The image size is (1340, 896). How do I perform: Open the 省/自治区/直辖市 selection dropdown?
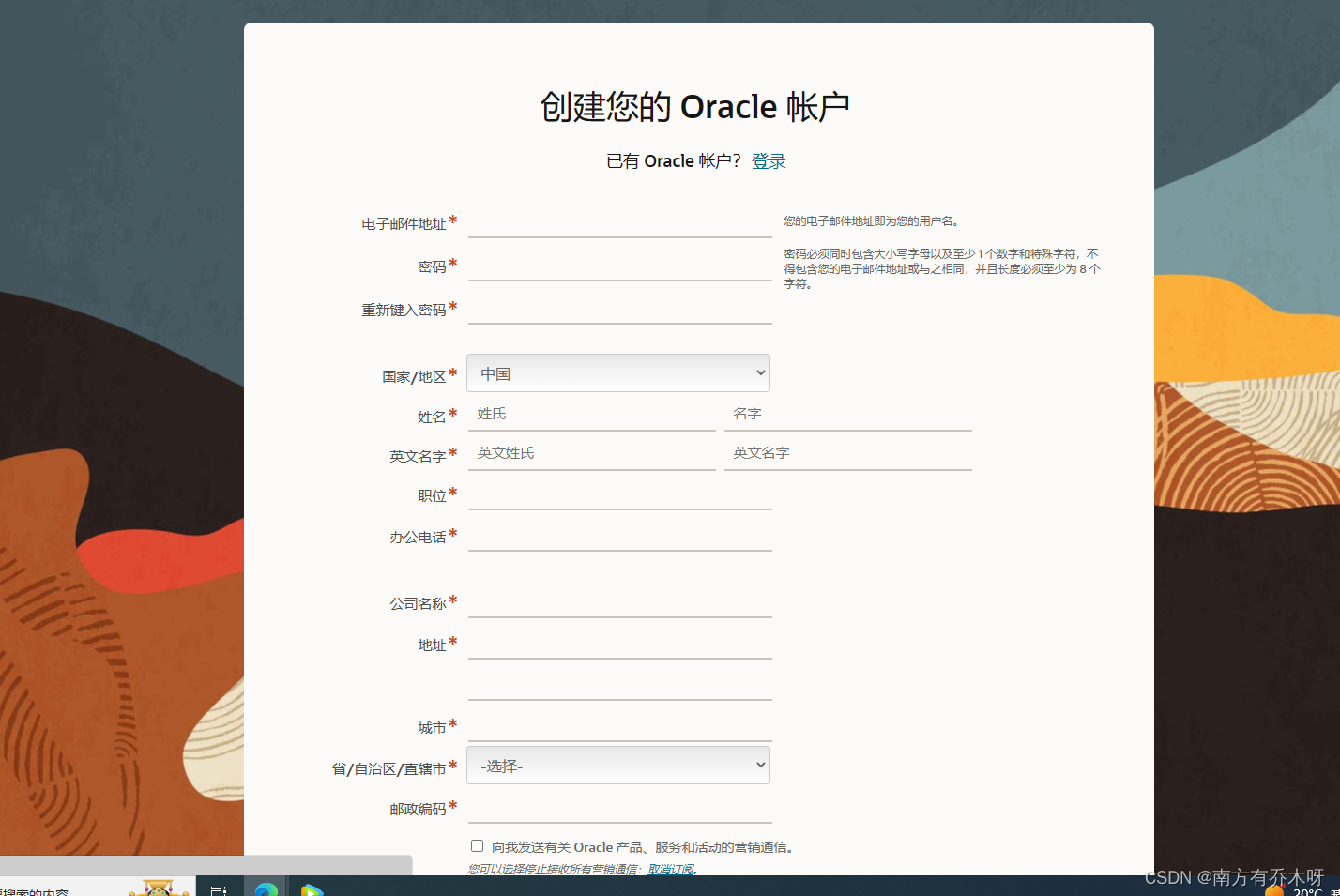point(618,765)
